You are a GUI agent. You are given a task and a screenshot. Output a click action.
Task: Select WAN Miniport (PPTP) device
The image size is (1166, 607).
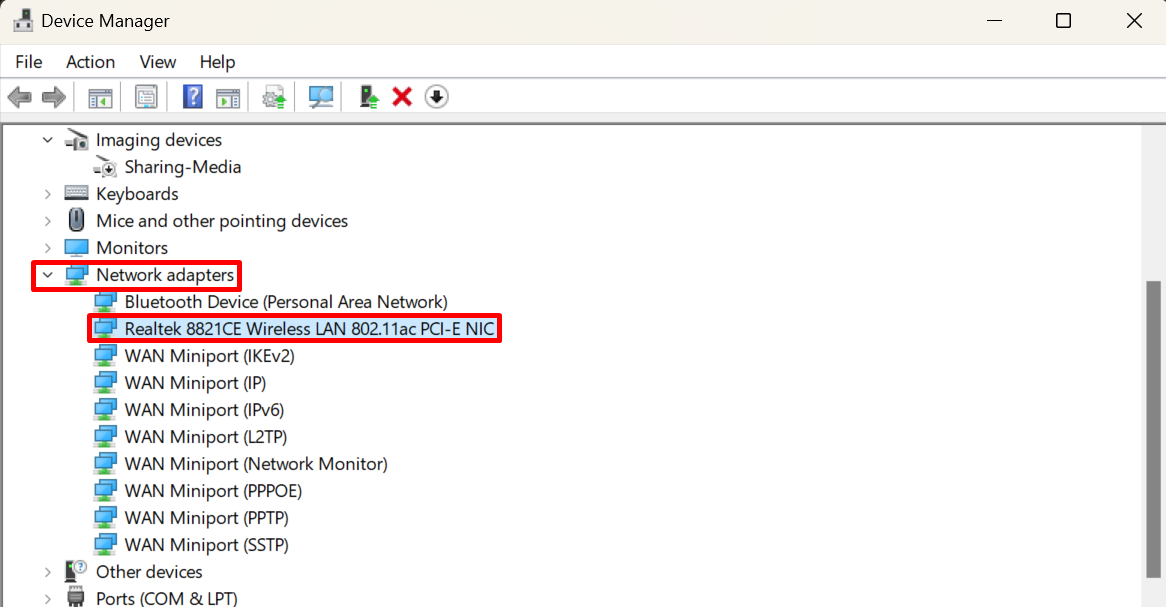coord(204,517)
